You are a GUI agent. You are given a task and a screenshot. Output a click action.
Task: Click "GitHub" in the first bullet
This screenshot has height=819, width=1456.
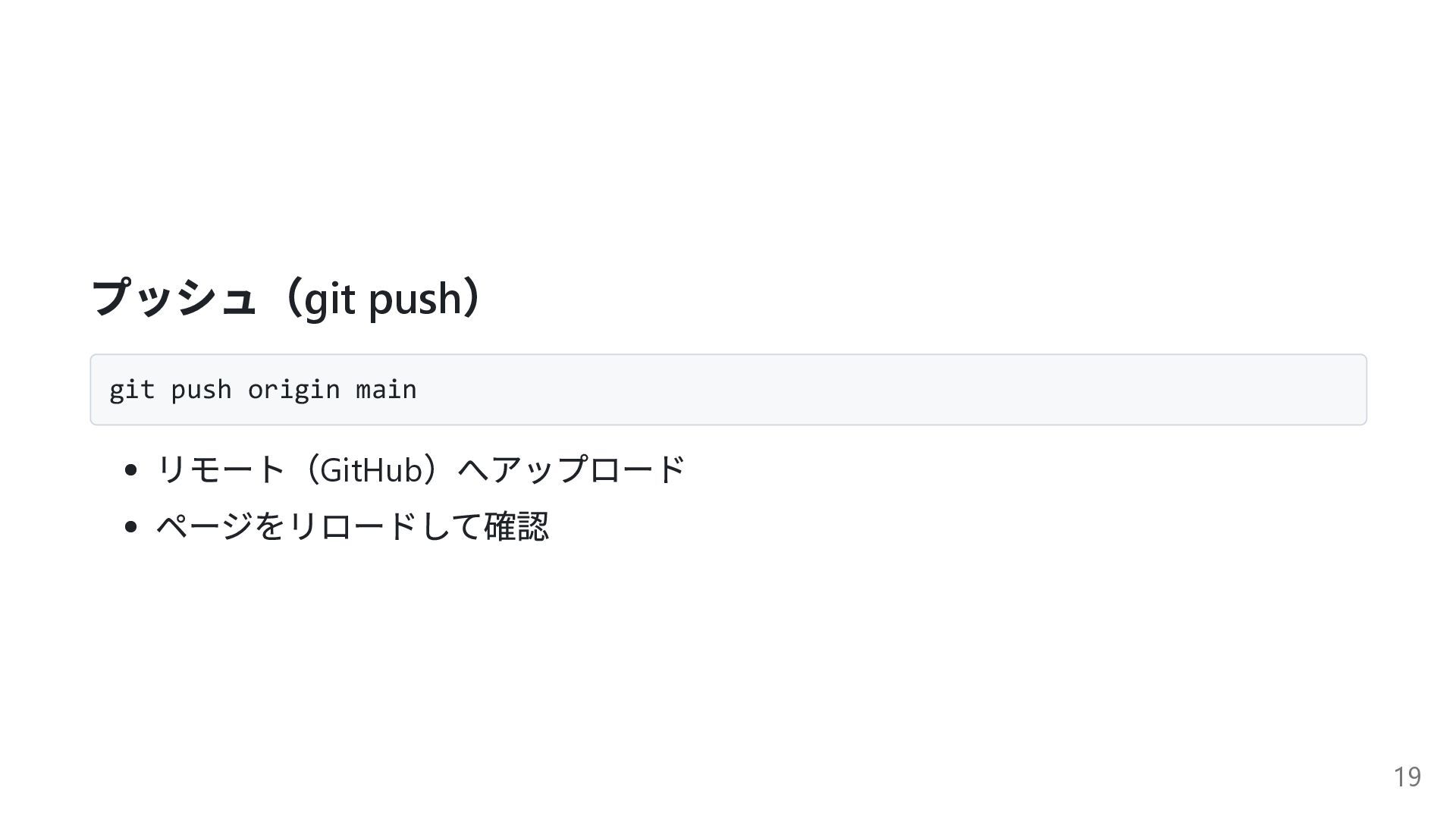(371, 470)
